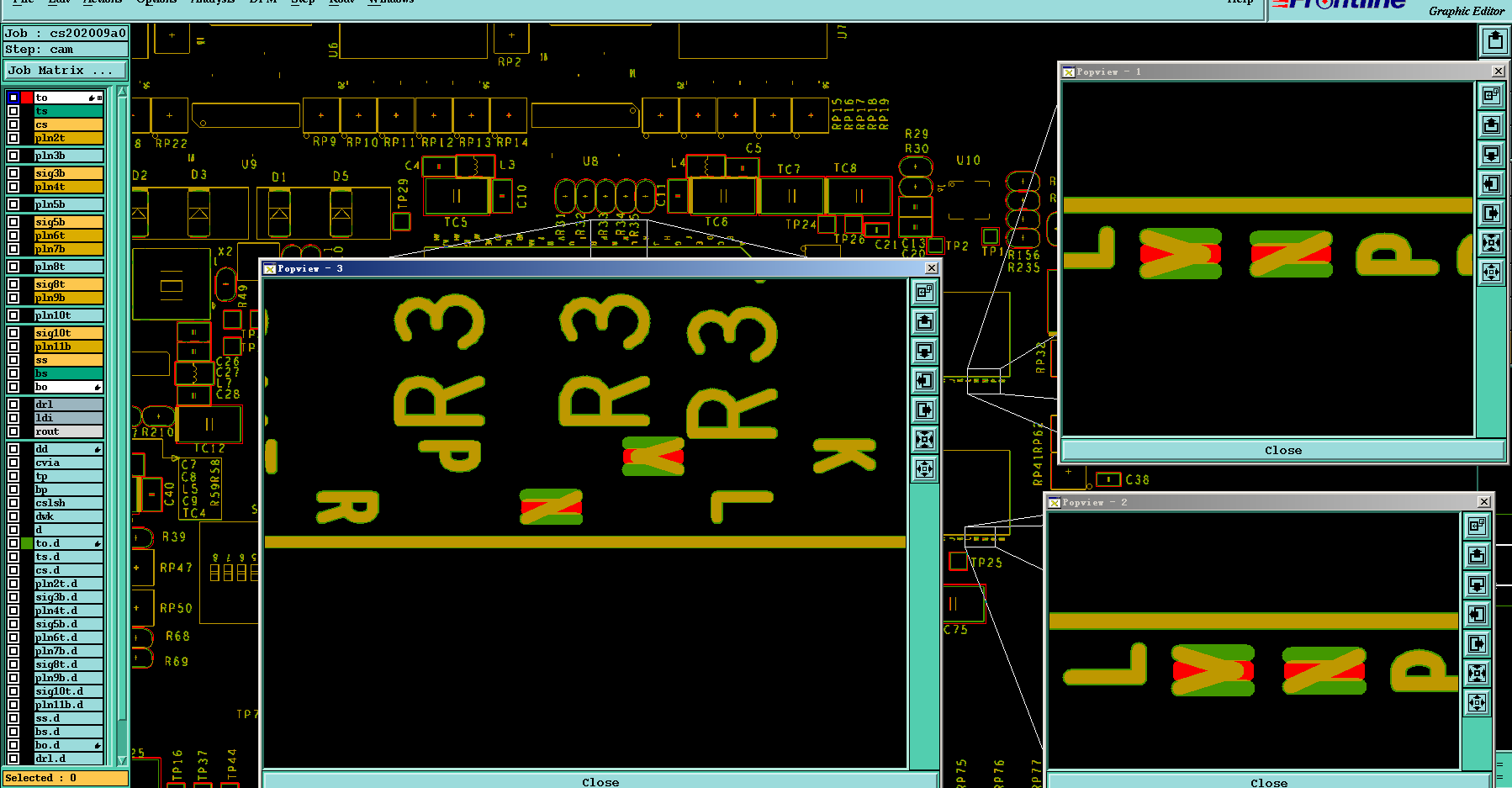Enable the 'cs' layer checkbox

pos(13,124)
